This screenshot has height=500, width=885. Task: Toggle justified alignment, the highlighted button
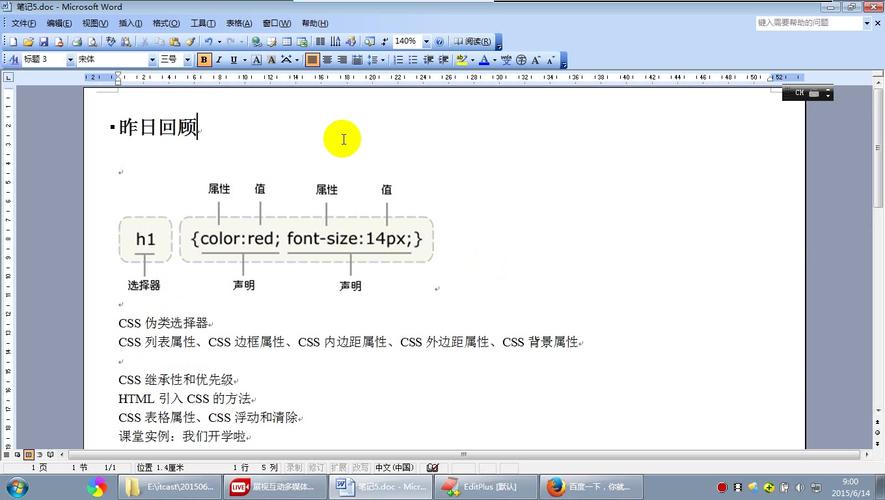point(312,59)
